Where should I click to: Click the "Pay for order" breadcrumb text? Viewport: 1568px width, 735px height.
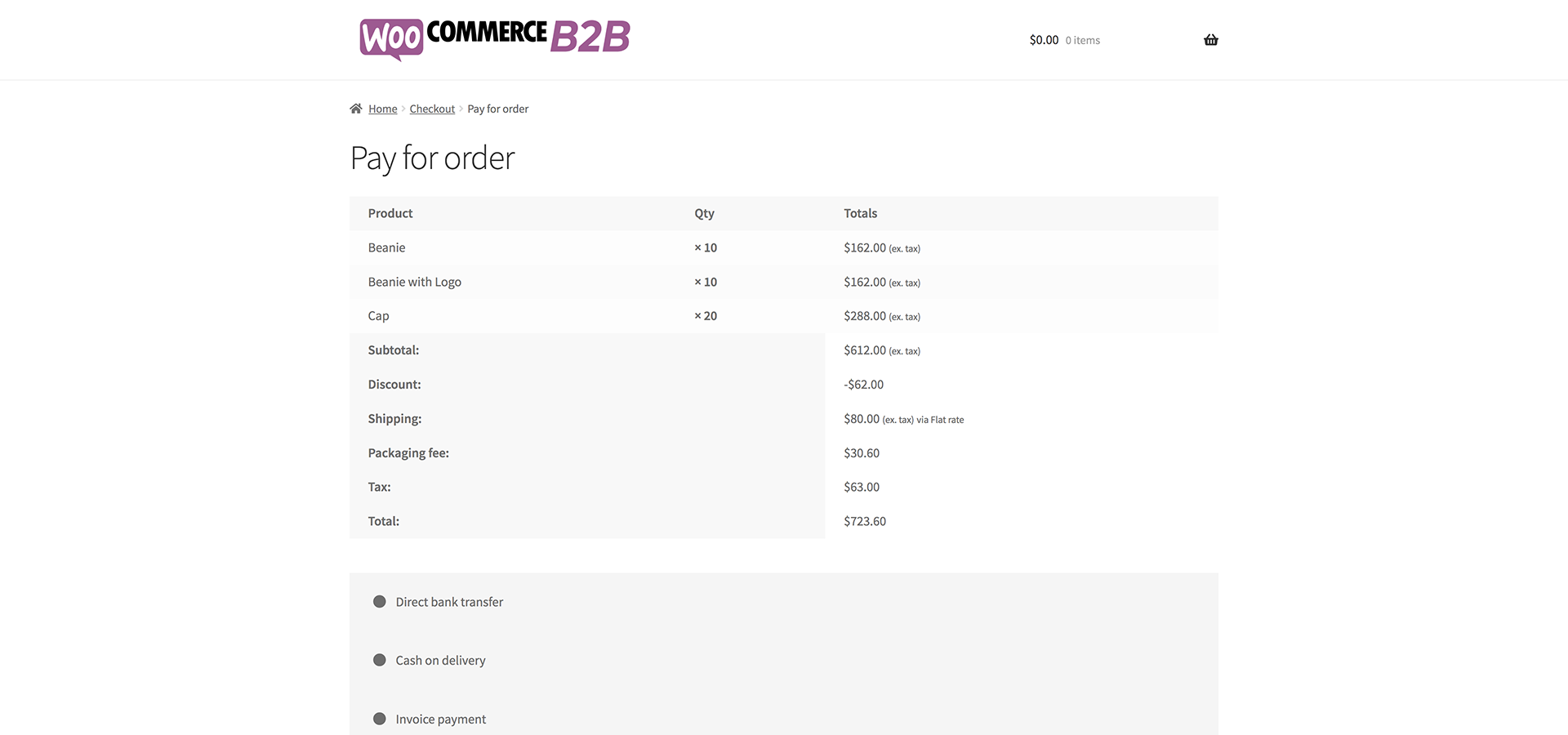point(497,109)
